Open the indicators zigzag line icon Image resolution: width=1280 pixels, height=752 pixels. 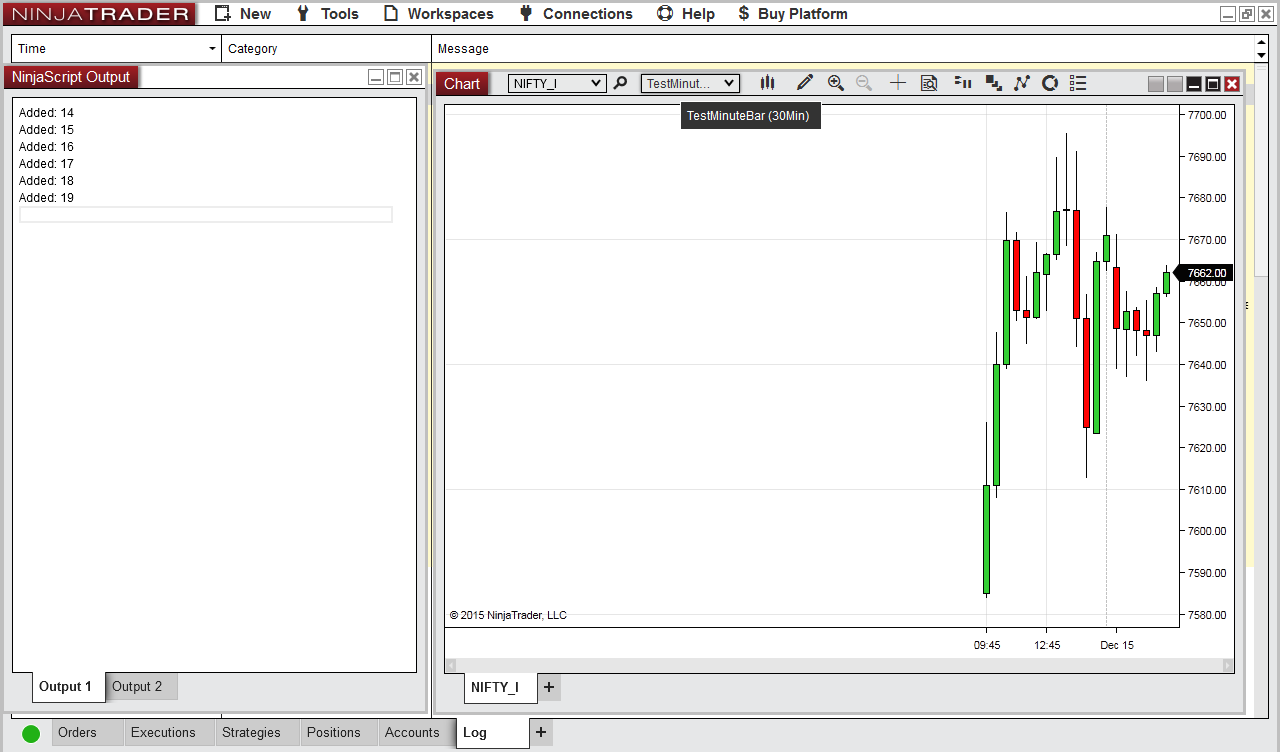point(1021,83)
